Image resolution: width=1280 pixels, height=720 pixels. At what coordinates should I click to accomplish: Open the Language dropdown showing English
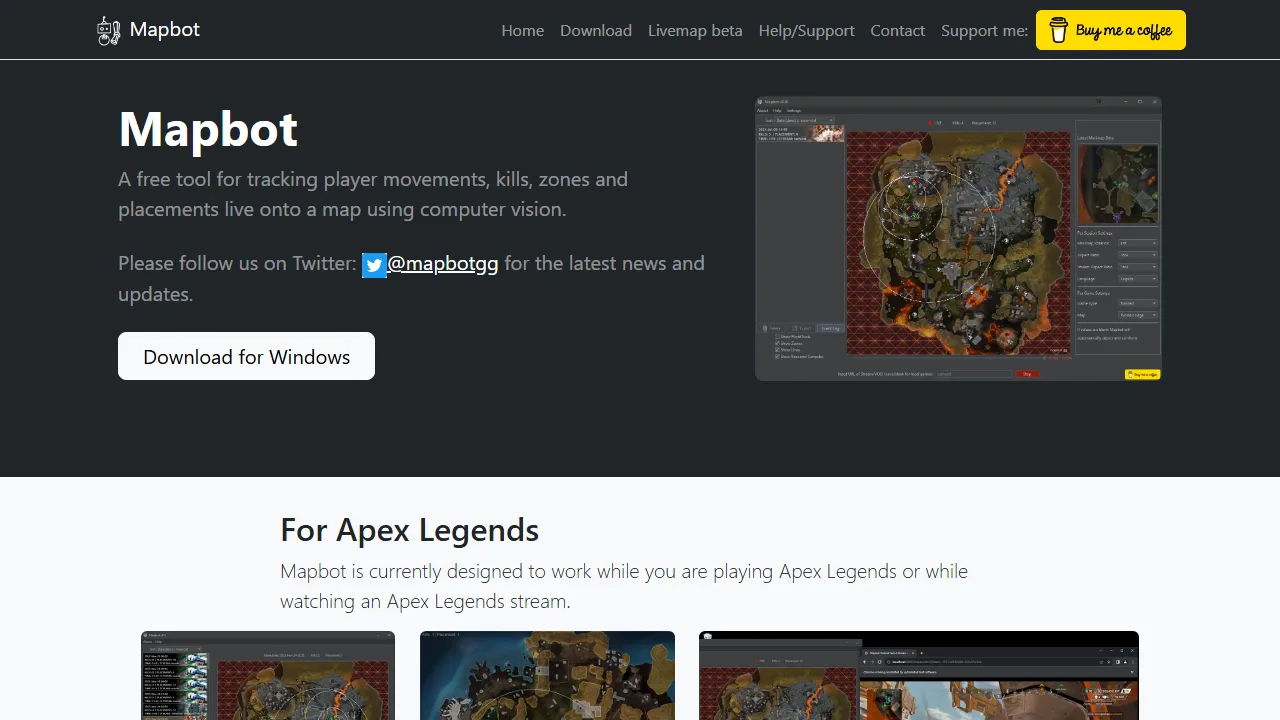point(1137,279)
